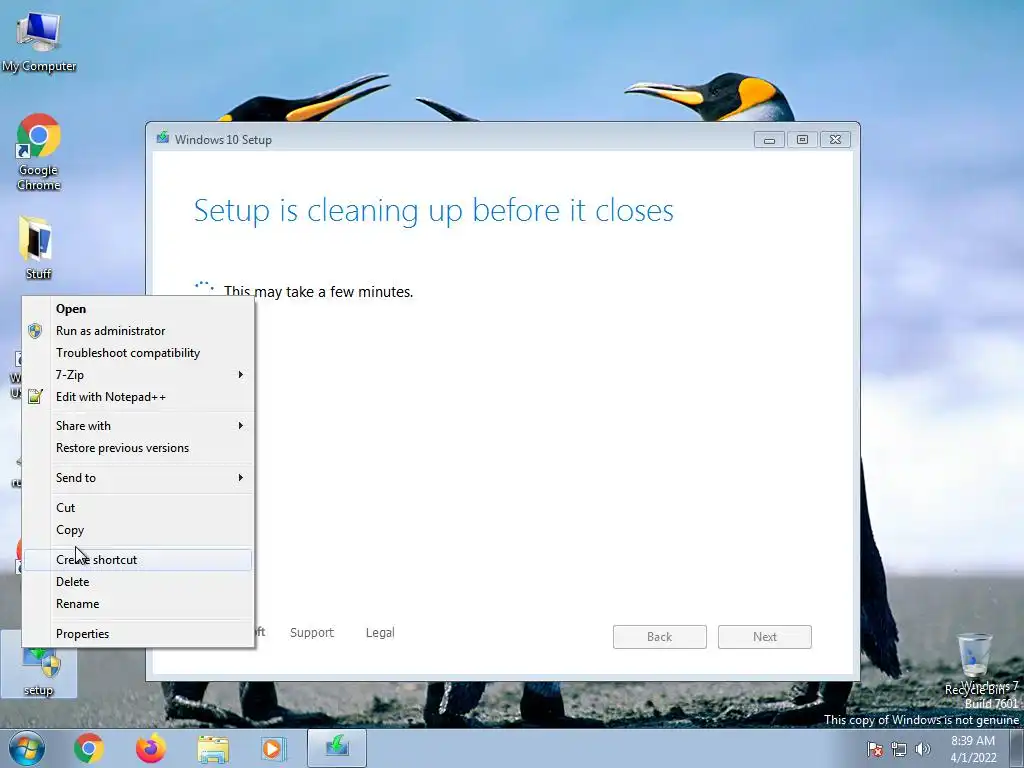Switch to Windows 10 Setup taskbar button
This screenshot has width=1024, height=768.
pyautogui.click(x=337, y=748)
